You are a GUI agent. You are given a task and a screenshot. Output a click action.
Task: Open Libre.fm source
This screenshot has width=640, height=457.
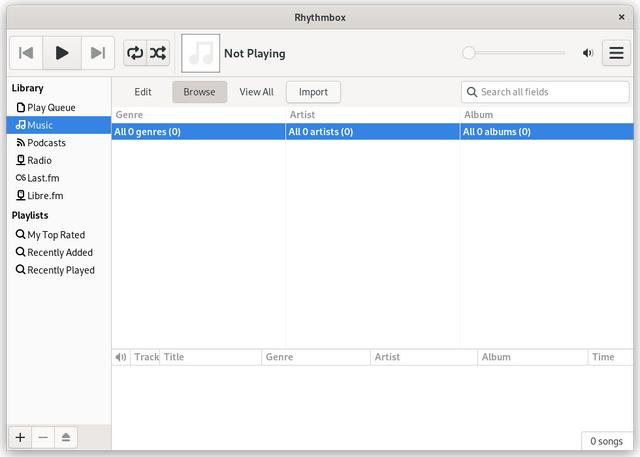click(x=59, y=195)
